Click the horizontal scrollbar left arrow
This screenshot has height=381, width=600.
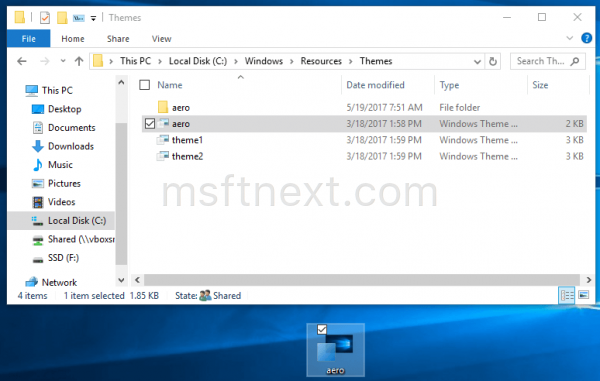(x=137, y=280)
